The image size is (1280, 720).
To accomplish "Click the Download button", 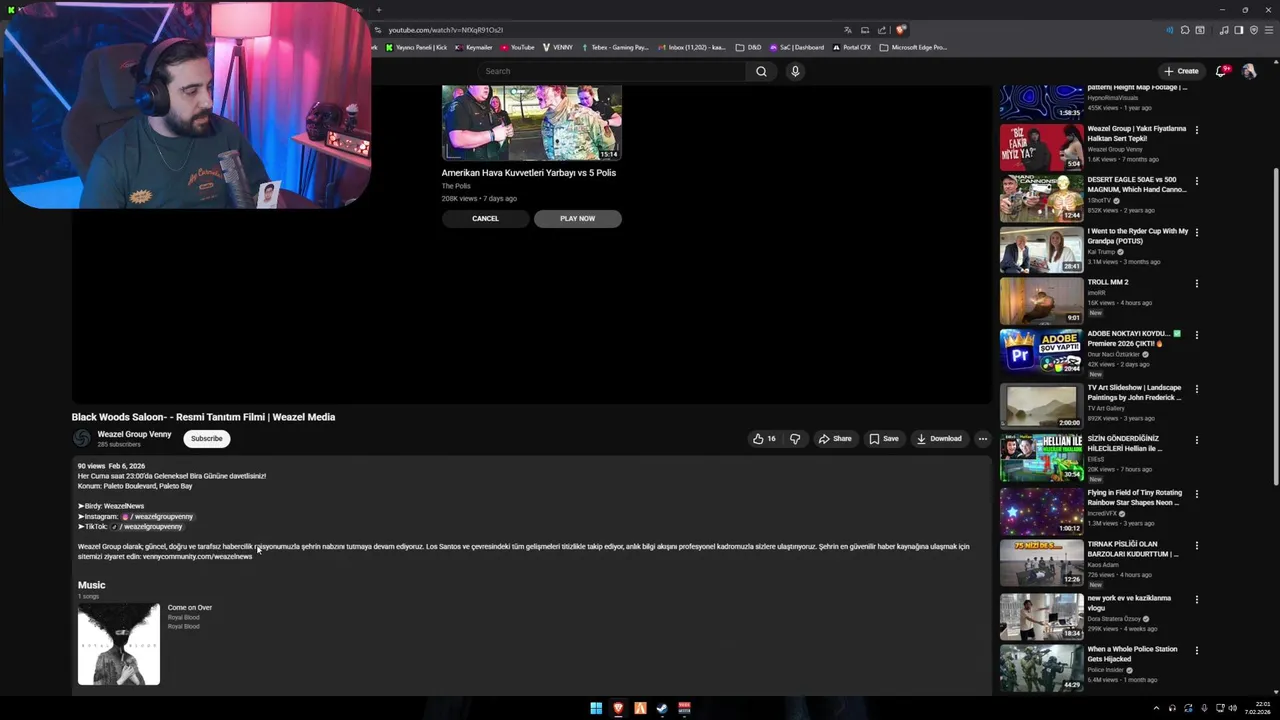I will (x=939, y=438).
